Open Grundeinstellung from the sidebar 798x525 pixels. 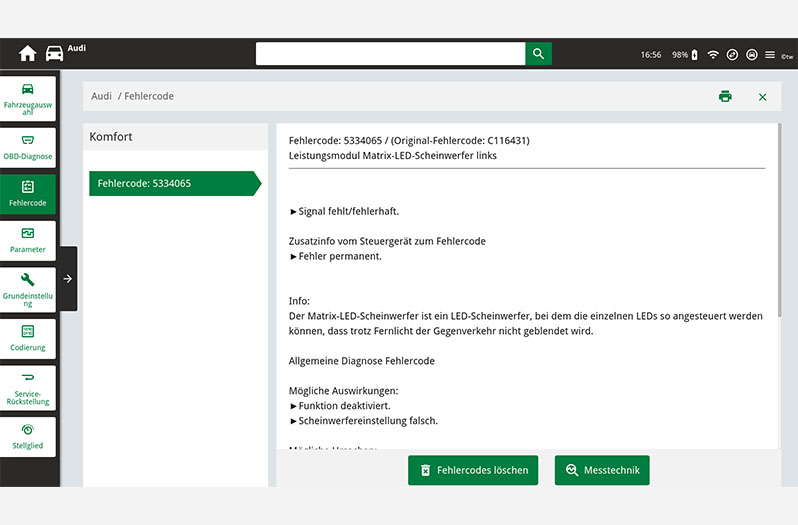pyautogui.click(x=28, y=290)
